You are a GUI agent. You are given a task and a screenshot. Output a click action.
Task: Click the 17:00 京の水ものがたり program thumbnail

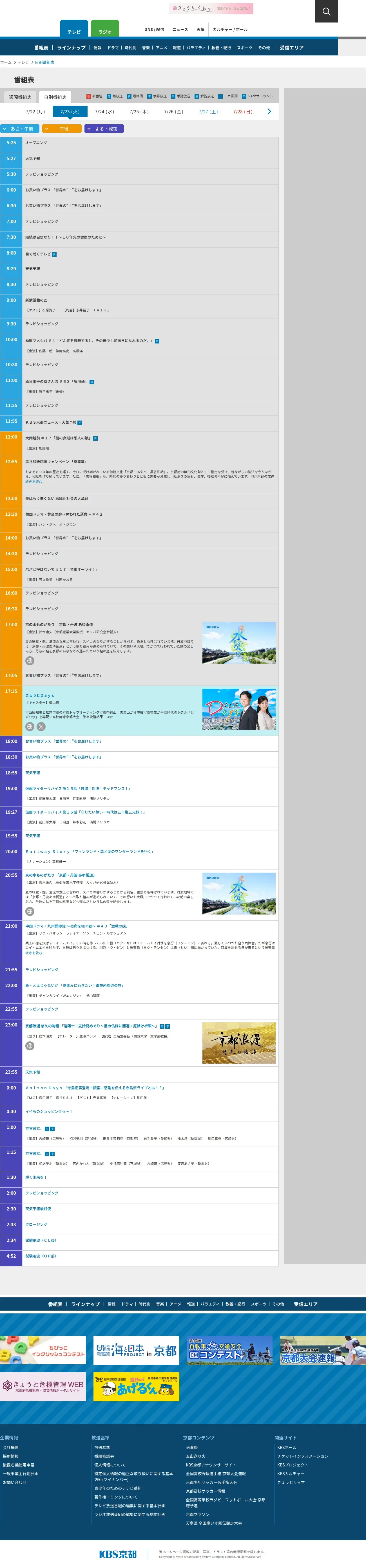[x=239, y=643]
